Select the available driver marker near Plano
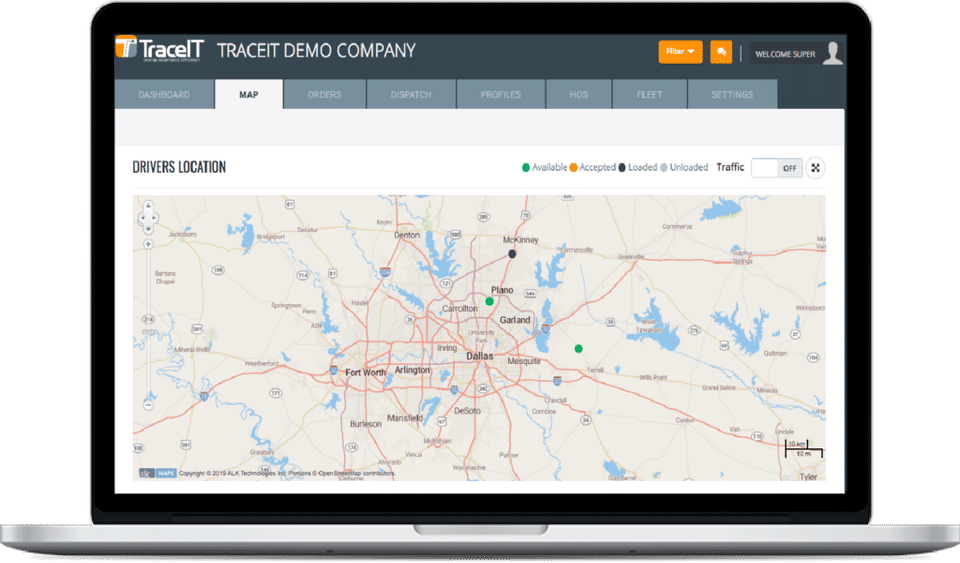This screenshot has width=960, height=563. coord(490,301)
